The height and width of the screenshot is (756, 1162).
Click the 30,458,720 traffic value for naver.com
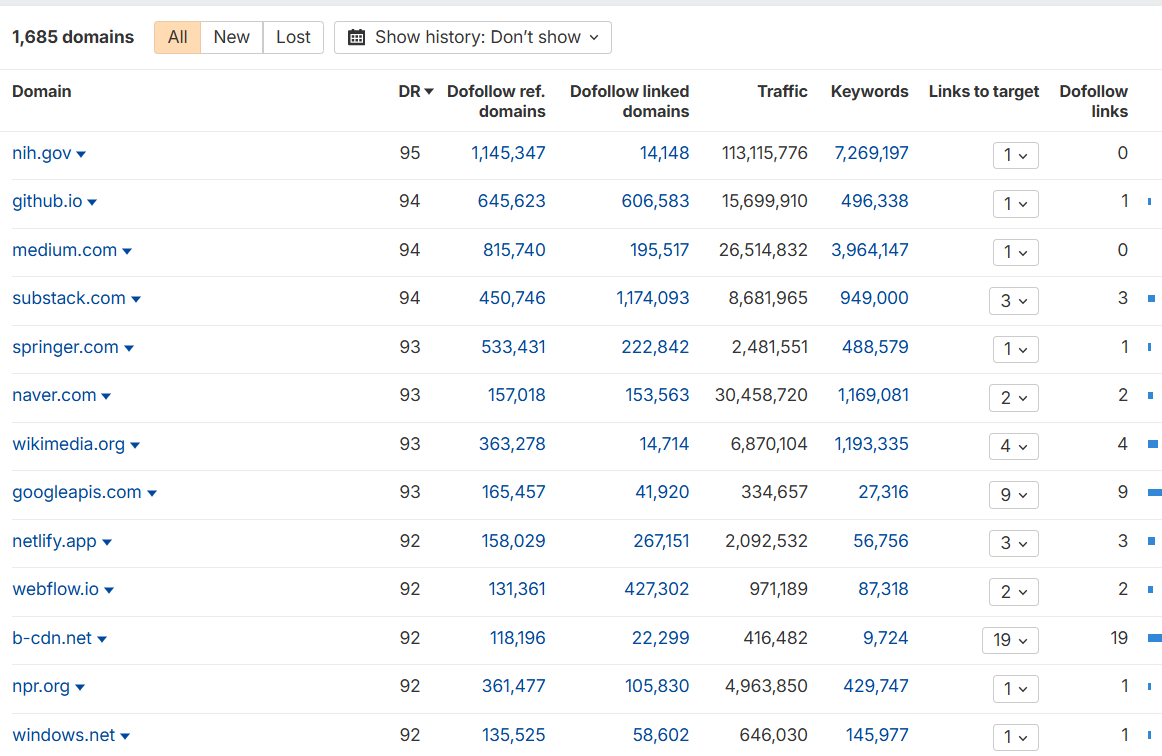[761, 396]
